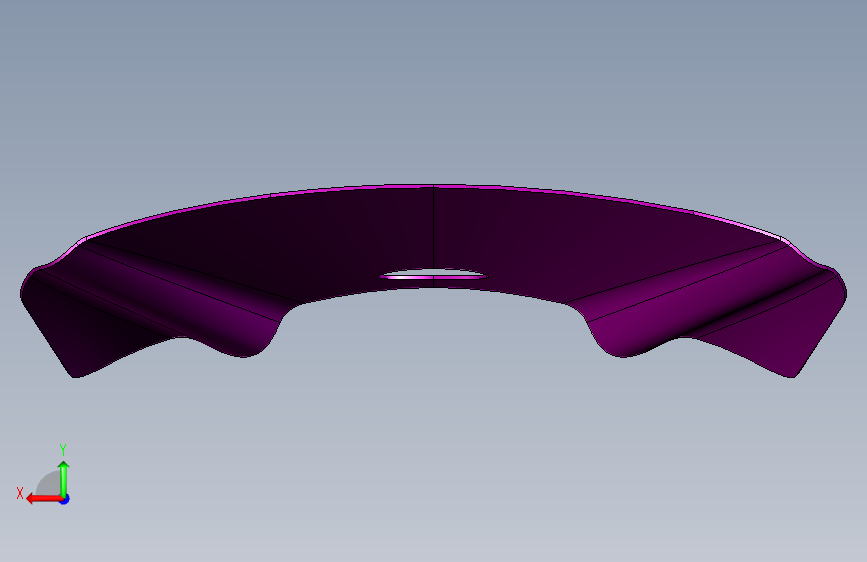867x562 pixels.
Task: Click the gray plane of the axis triad
Action: tap(49, 484)
